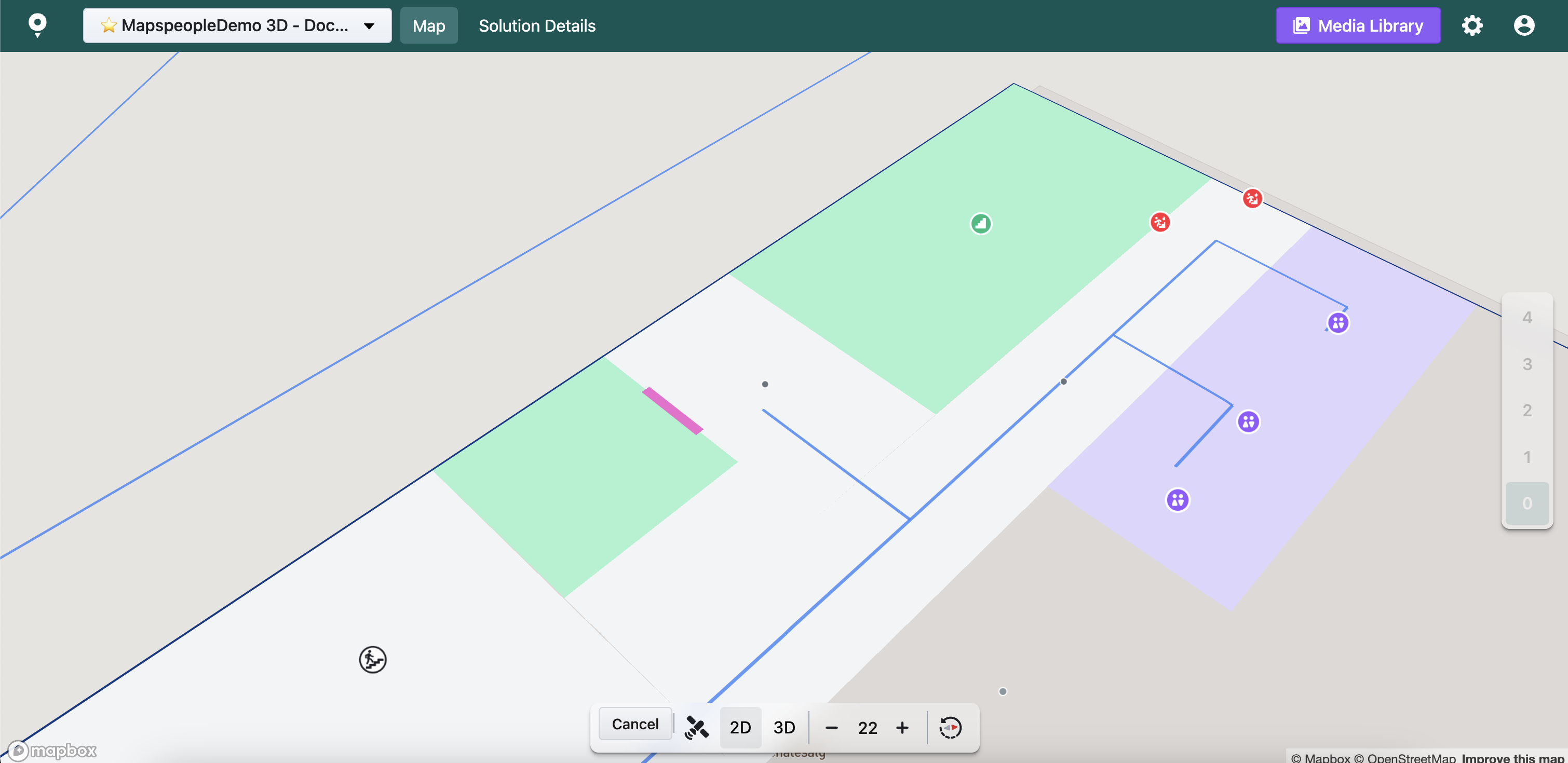The image size is (1568, 763).
Task: Toggle the satellite imagery icon
Action: tap(696, 727)
